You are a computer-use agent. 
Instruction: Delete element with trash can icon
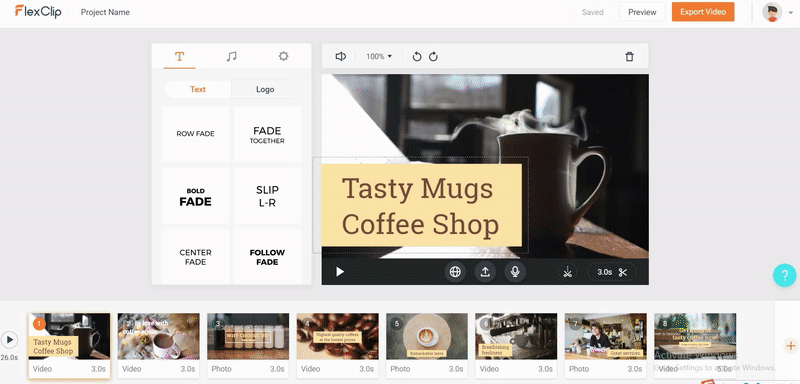pos(630,57)
